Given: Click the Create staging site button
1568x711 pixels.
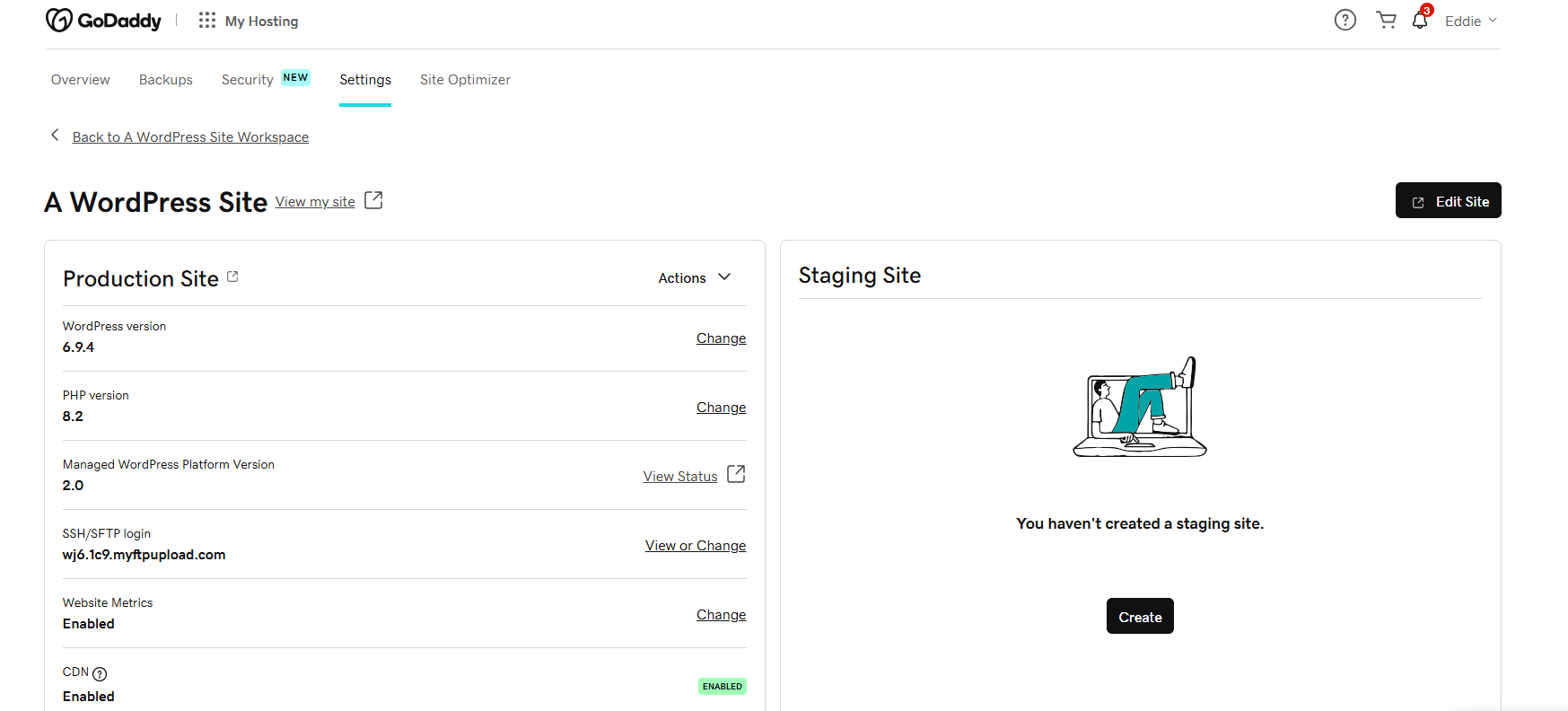Looking at the screenshot, I should [1140, 616].
